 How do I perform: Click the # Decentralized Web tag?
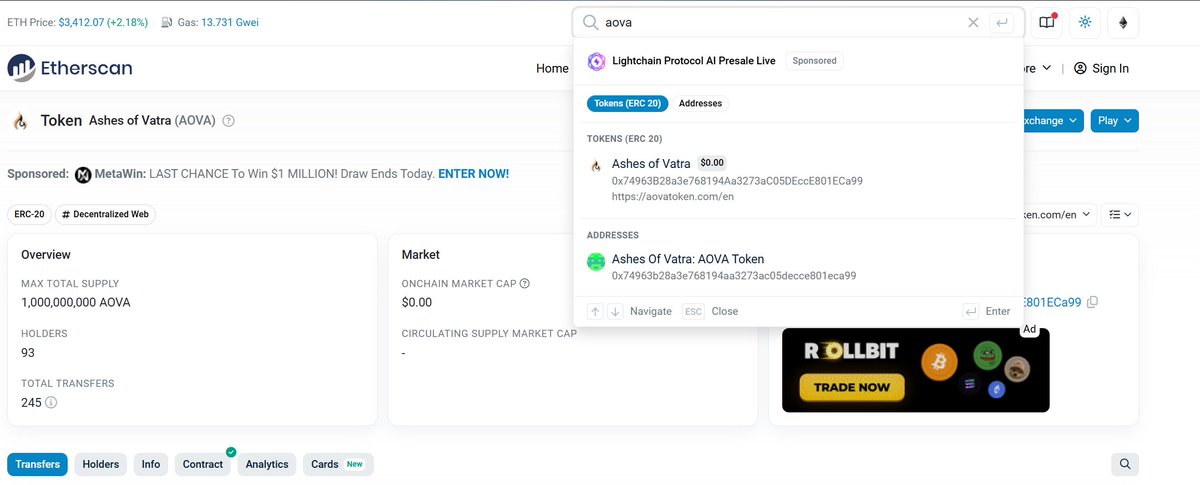[x=105, y=215]
